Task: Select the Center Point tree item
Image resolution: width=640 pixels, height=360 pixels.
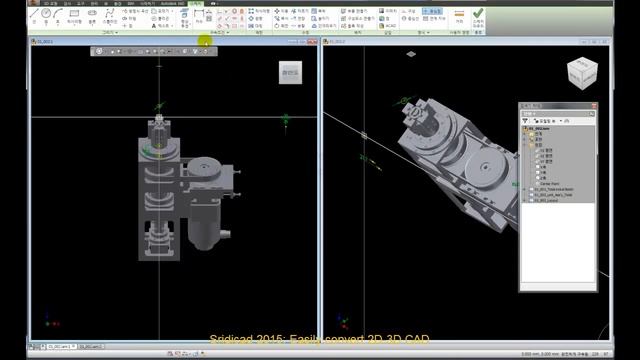Action: click(x=546, y=184)
